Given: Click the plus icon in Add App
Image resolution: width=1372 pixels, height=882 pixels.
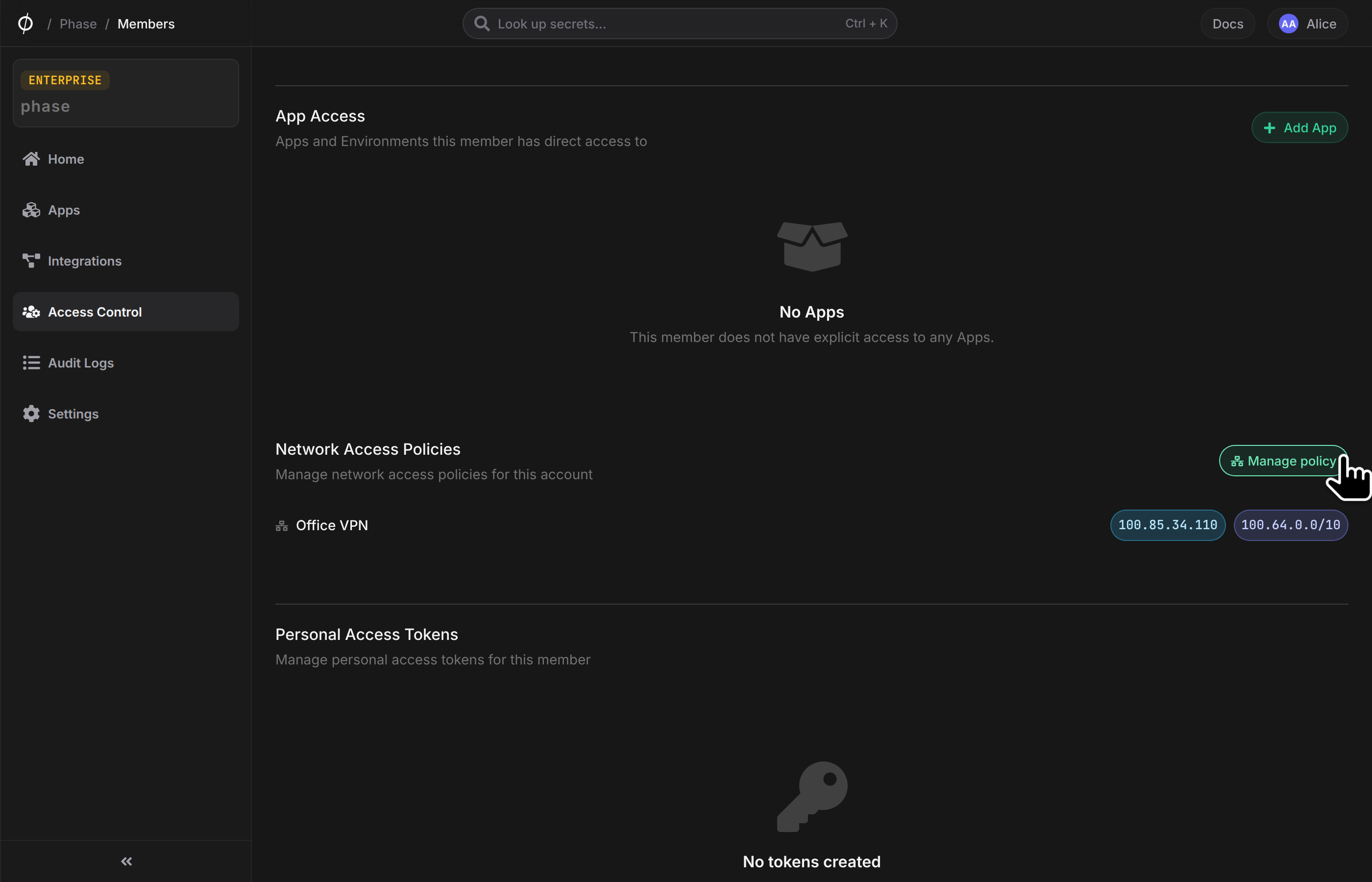Looking at the screenshot, I should coord(1269,128).
